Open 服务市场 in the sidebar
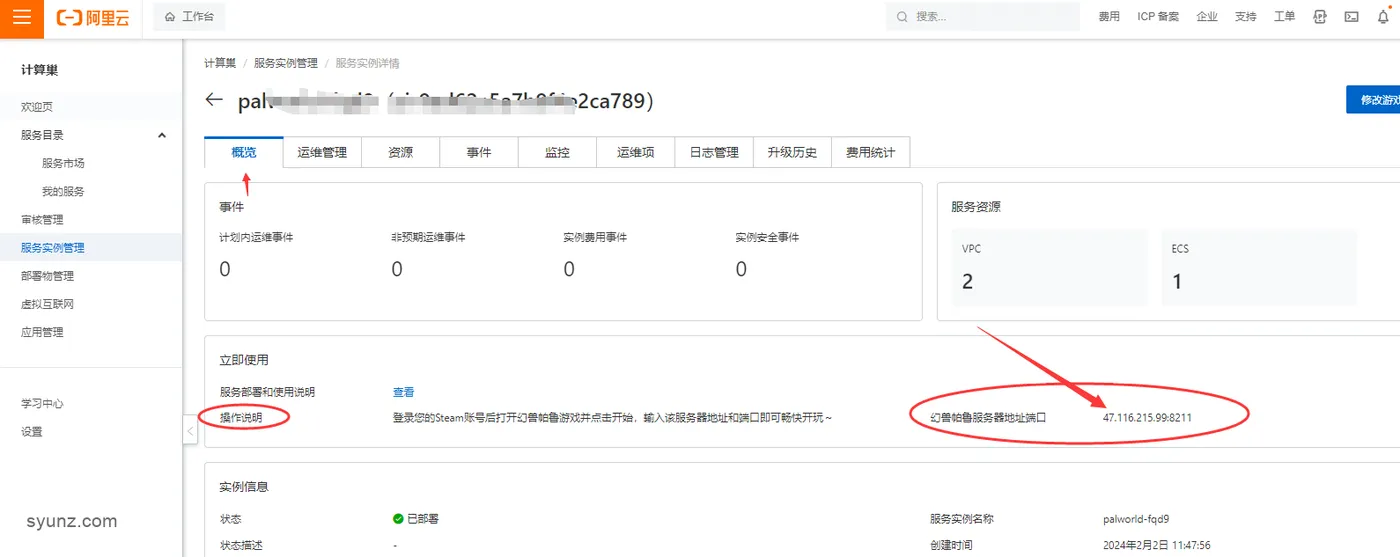 coord(63,163)
